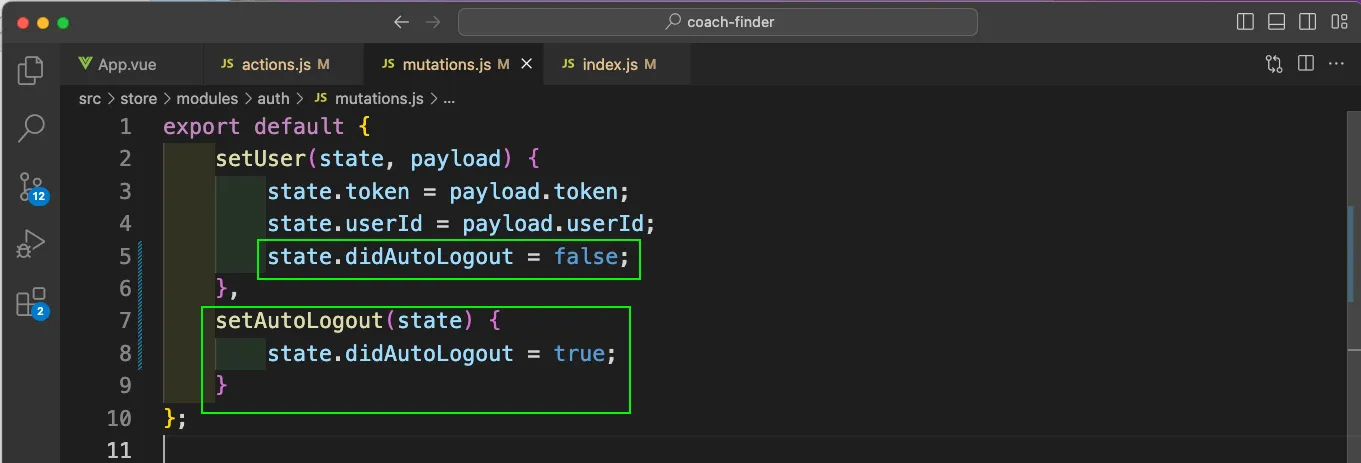Click the breadcrumb trailing ellipsis symbol

coord(449,98)
